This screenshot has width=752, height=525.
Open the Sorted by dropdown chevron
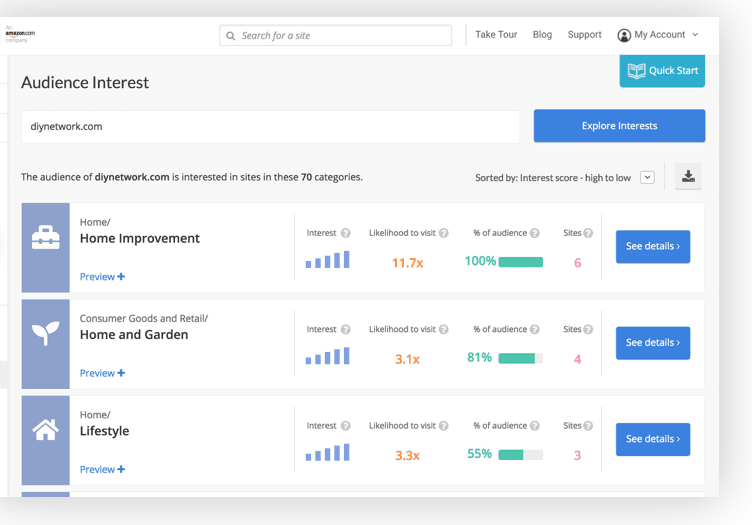(x=647, y=177)
